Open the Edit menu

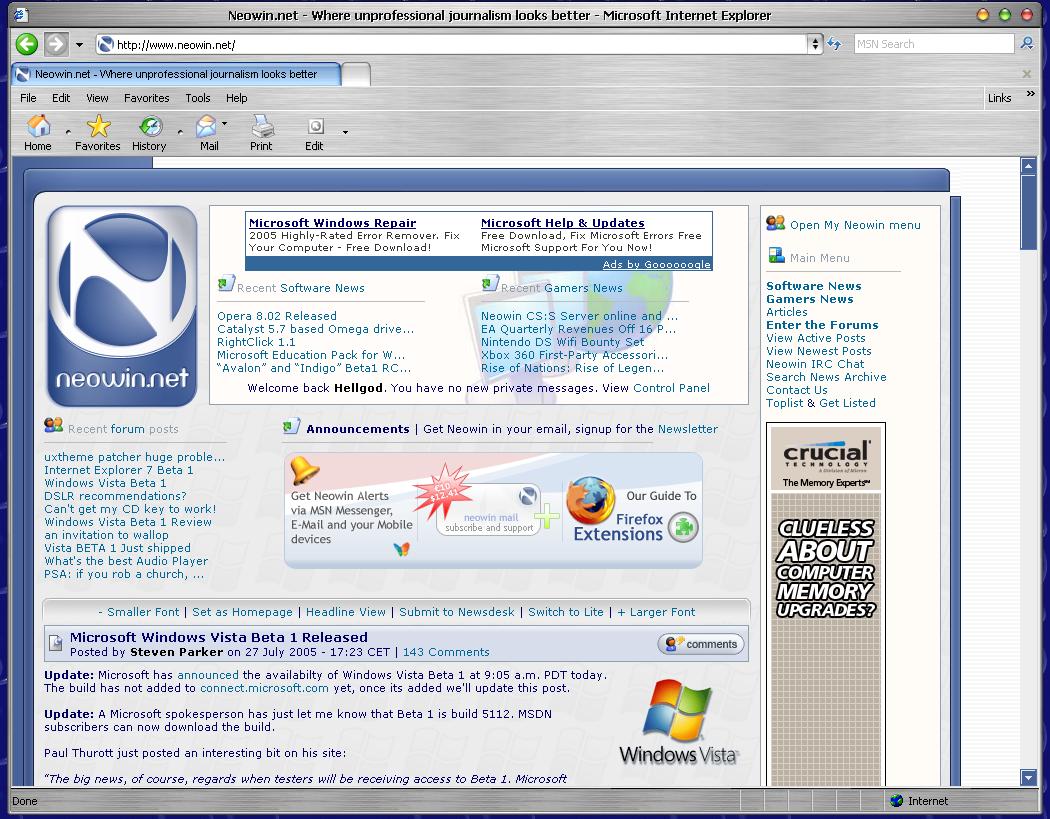click(x=61, y=98)
